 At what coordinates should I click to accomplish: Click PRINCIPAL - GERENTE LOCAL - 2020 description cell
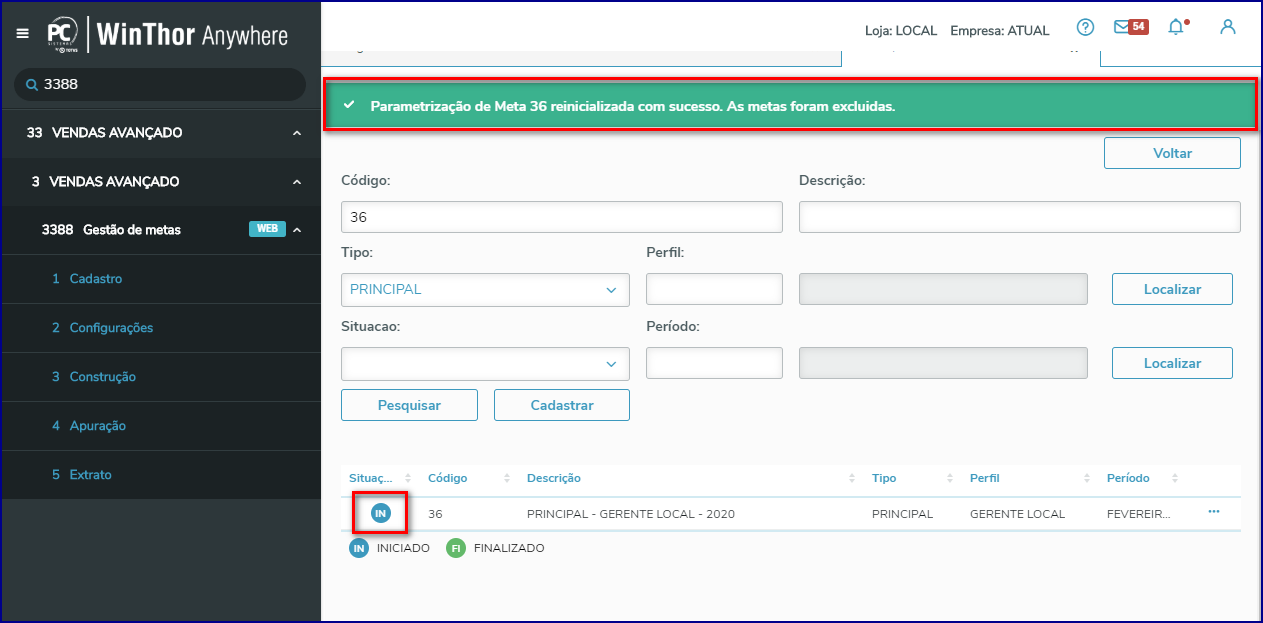[x=631, y=514]
